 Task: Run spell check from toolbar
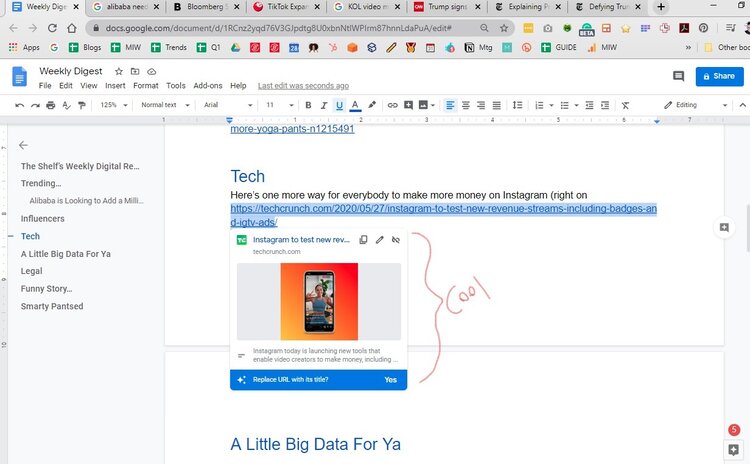coord(66,105)
